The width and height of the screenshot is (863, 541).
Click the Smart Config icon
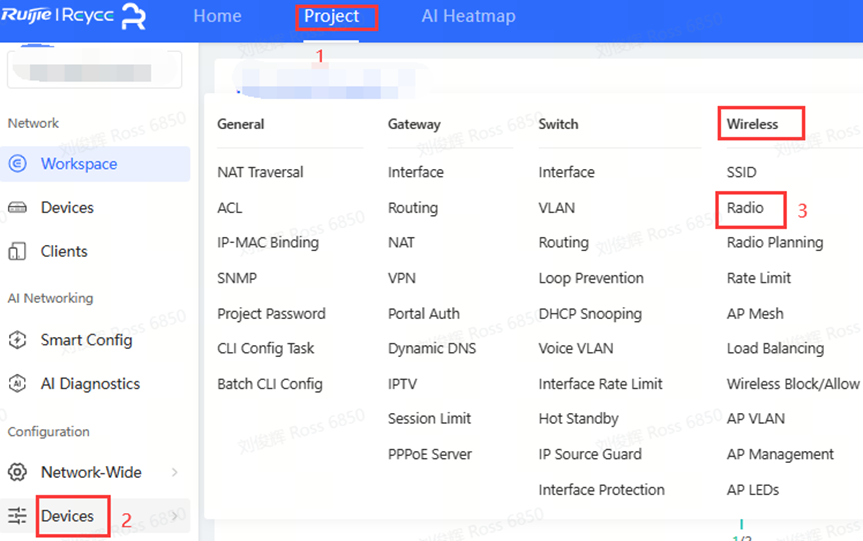pyautogui.click(x=17, y=340)
